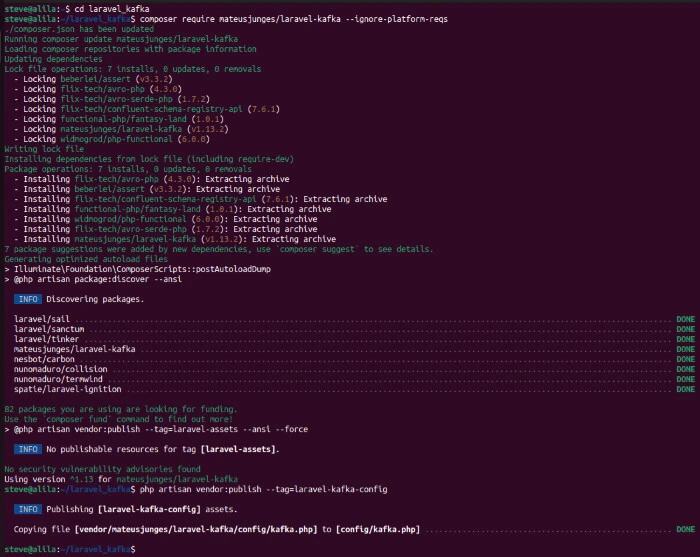Click INFO badge beside 'Discovering packages.'

click(x=28, y=299)
